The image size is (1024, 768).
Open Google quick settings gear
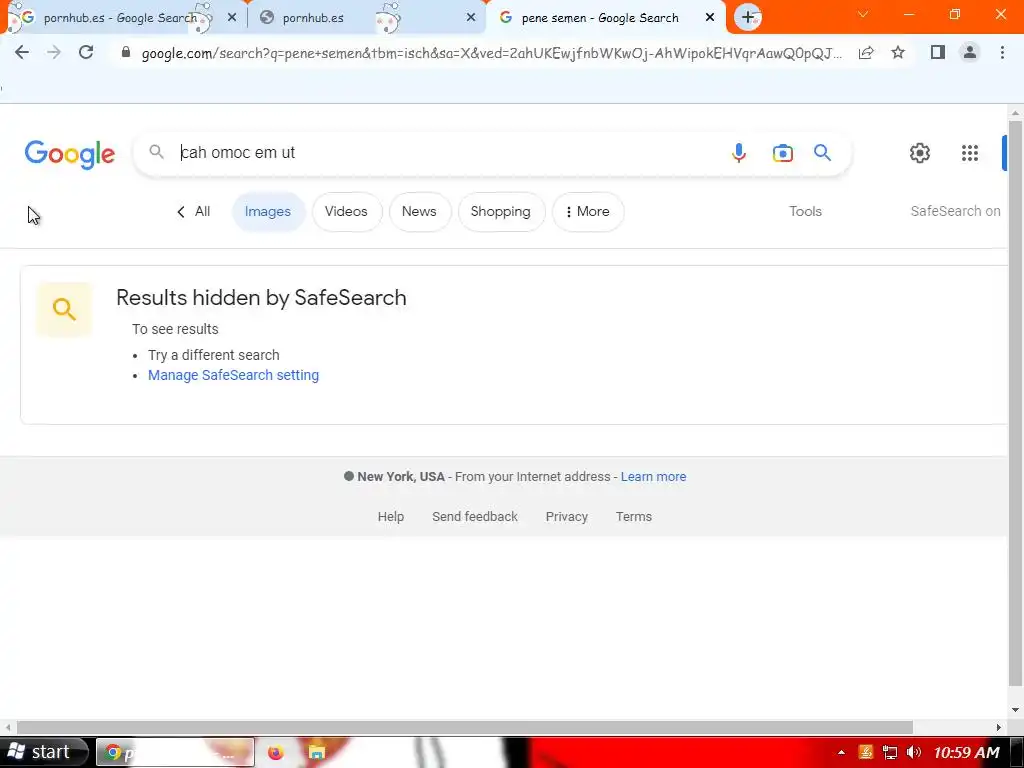click(920, 153)
